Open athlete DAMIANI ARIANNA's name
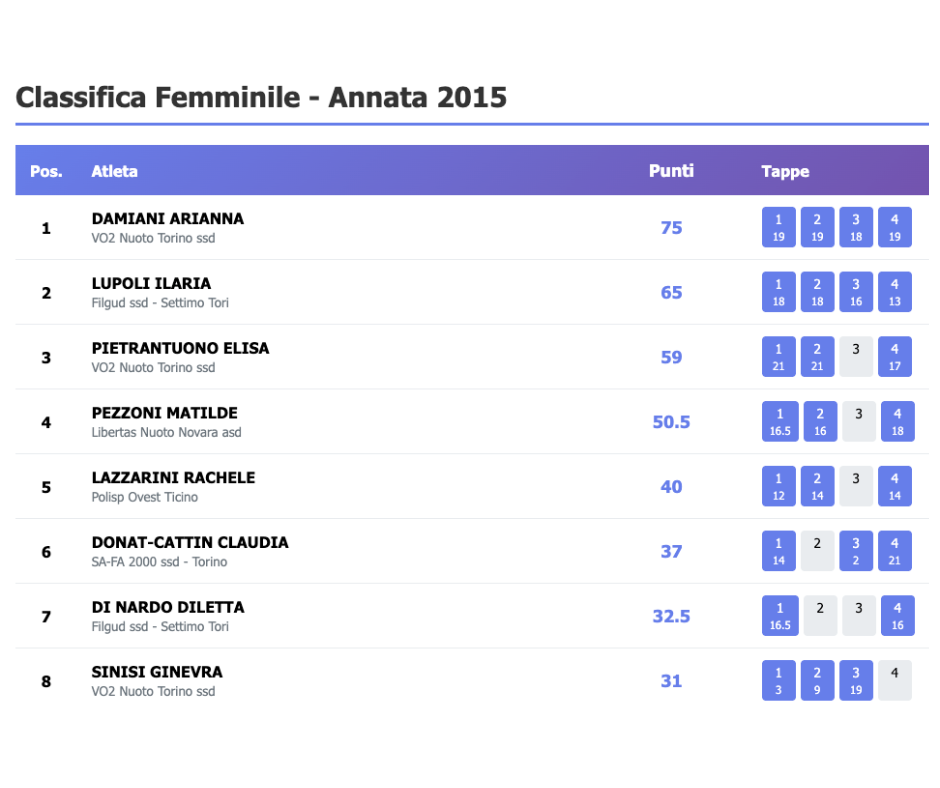This screenshot has height=788, width=940. pyautogui.click(x=167, y=218)
